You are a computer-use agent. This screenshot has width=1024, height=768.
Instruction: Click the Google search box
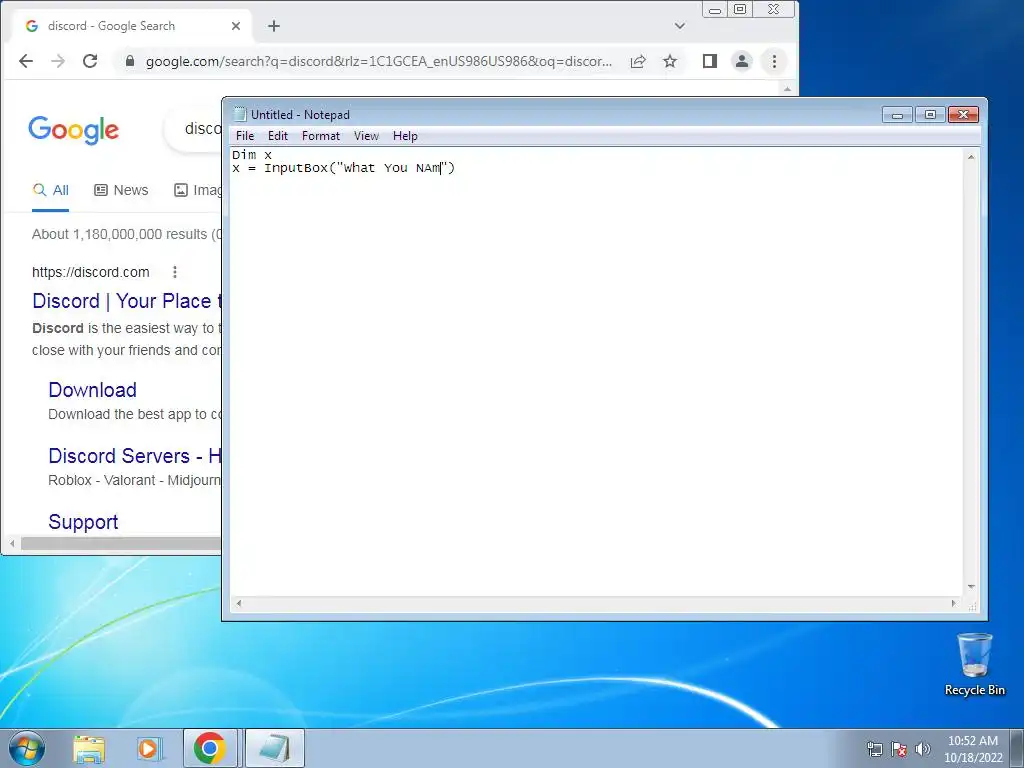194,129
